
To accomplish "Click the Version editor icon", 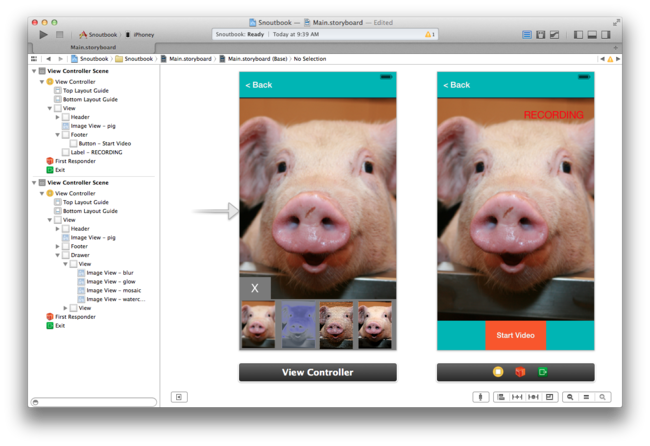I will pyautogui.click(x=553, y=35).
